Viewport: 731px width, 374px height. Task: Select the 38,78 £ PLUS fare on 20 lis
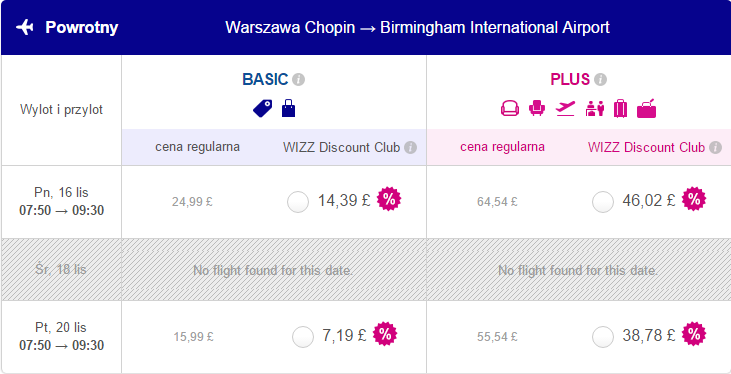tap(603, 337)
